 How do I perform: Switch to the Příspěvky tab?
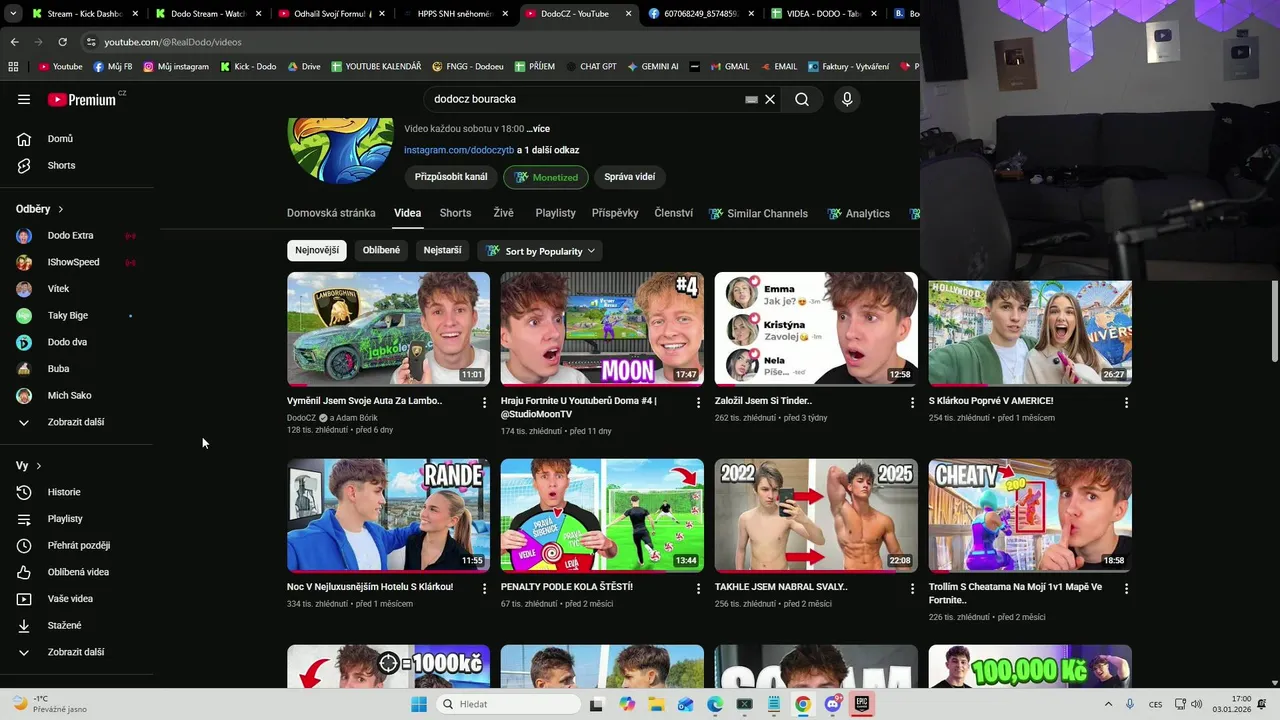coord(615,213)
